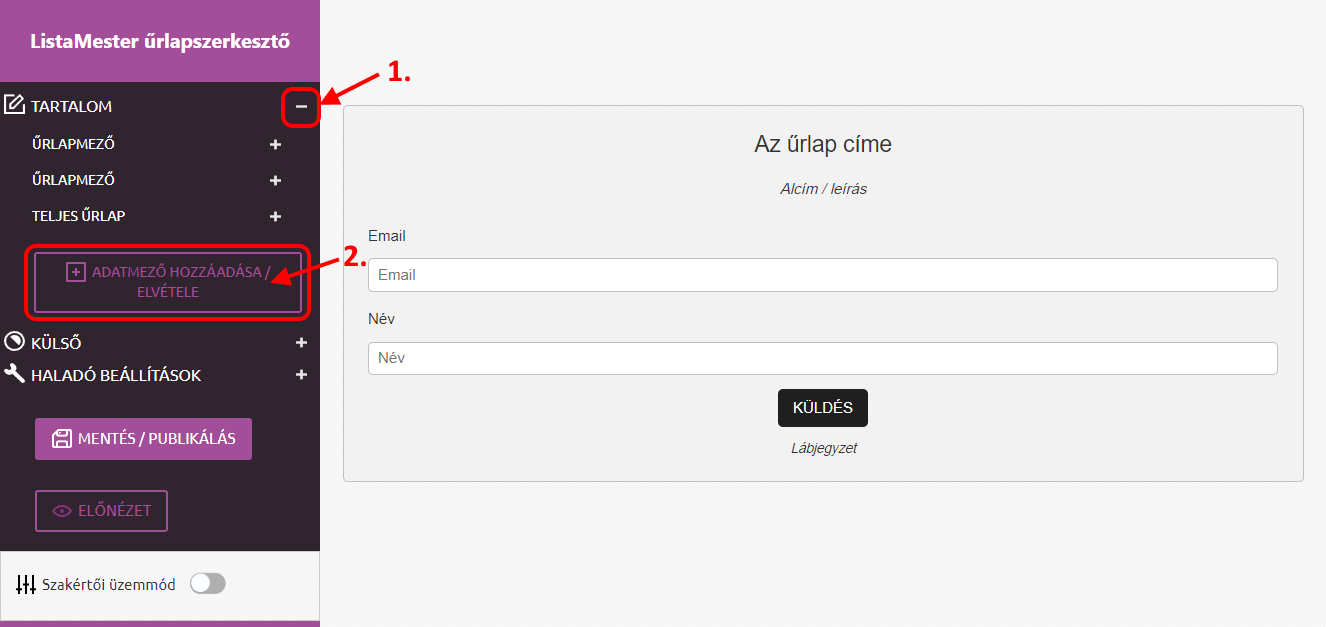1326x627 pixels.
Task: Open the TELJES ŰRLAP menu item
Action: [78, 216]
